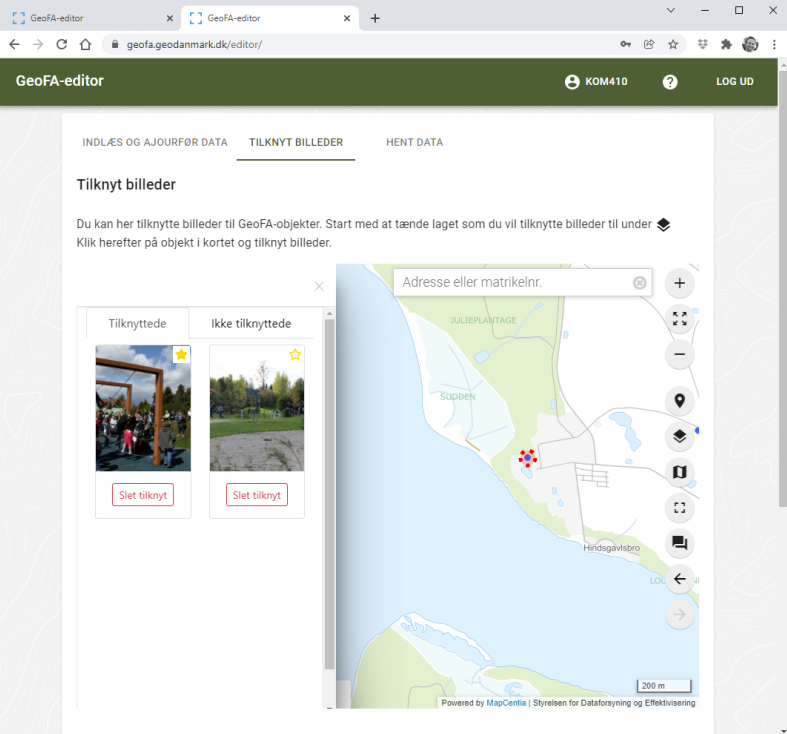Switch to Indlæs og ajourfør data tab
Viewport: 787px width, 734px height.
(155, 143)
